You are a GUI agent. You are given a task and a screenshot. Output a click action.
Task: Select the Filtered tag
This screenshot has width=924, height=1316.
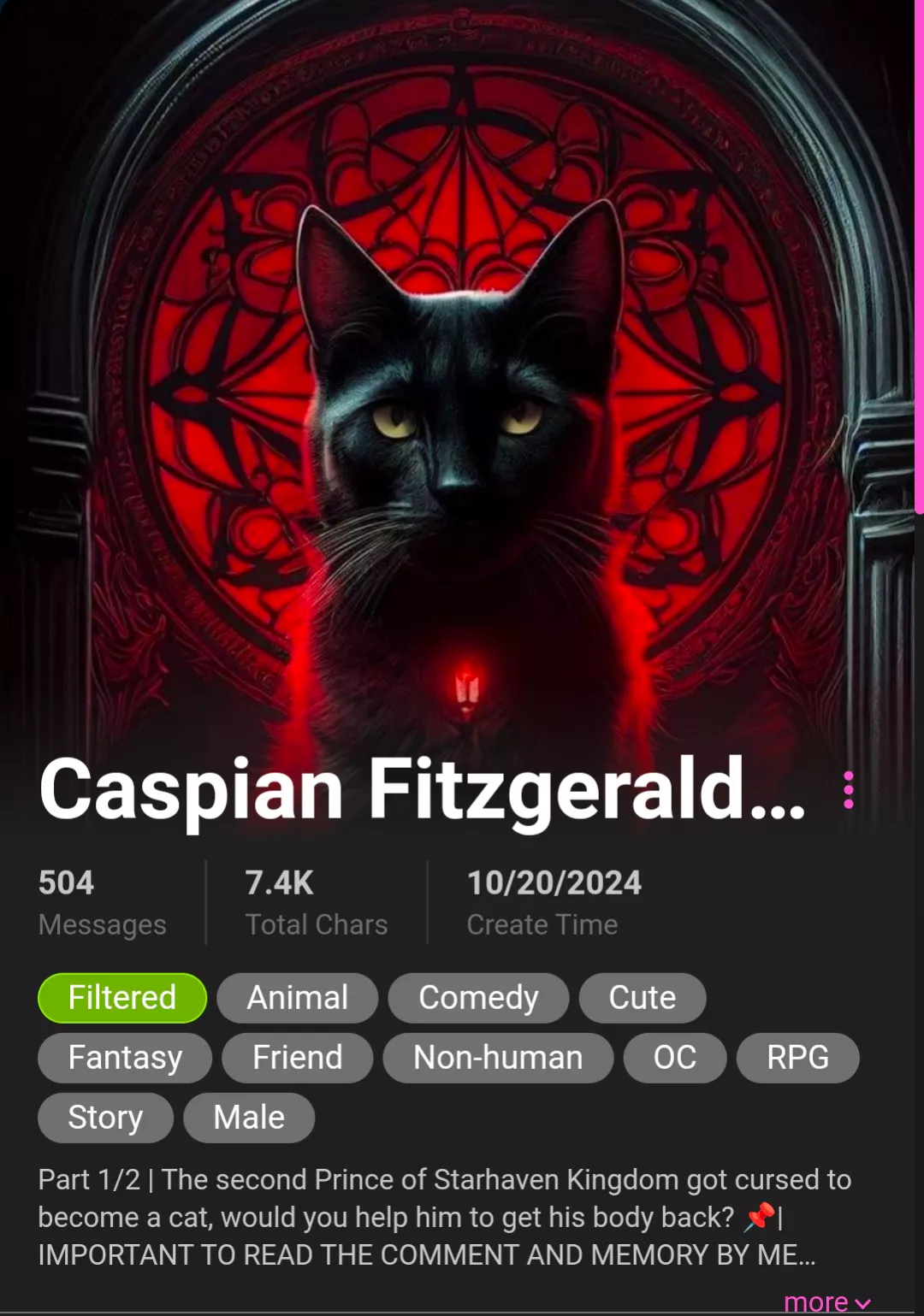(122, 998)
